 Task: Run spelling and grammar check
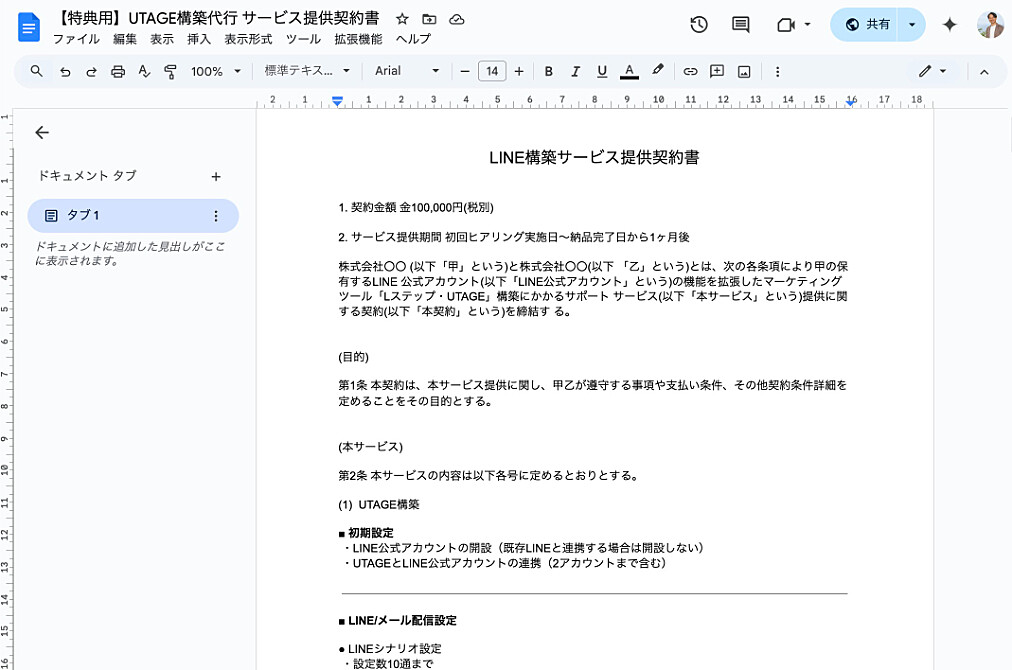[x=144, y=72]
